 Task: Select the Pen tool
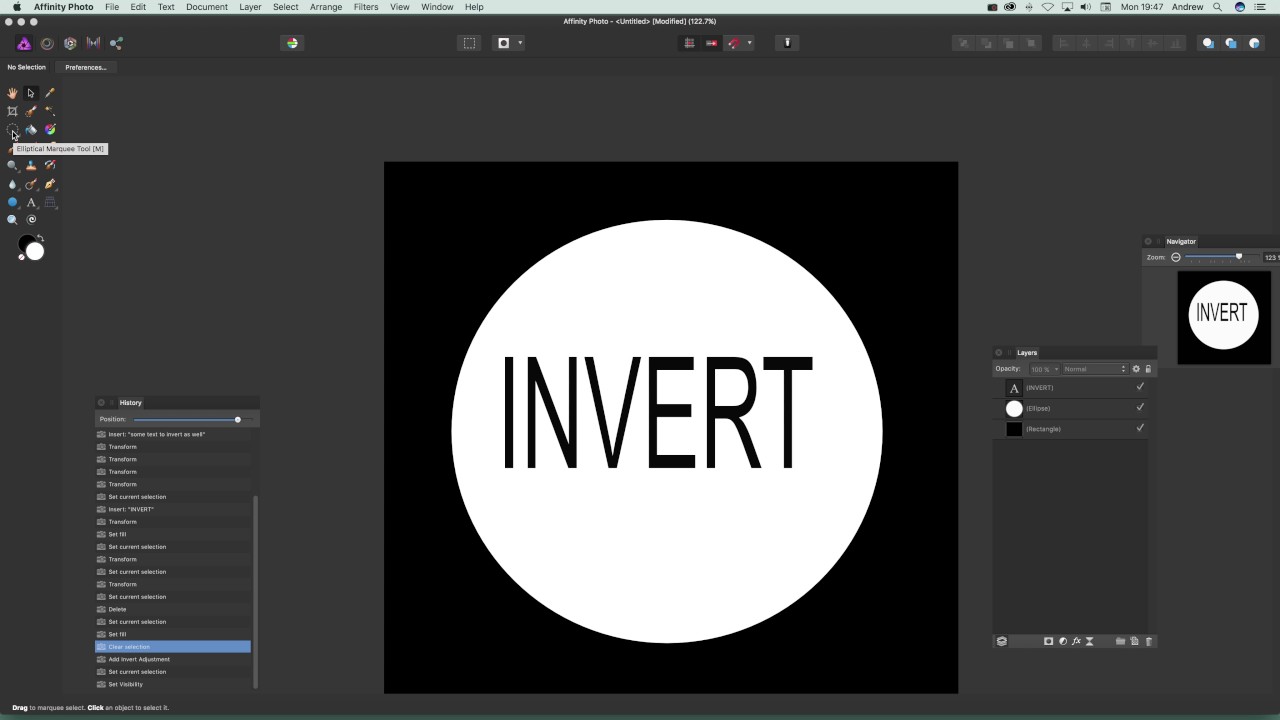[x=50, y=184]
